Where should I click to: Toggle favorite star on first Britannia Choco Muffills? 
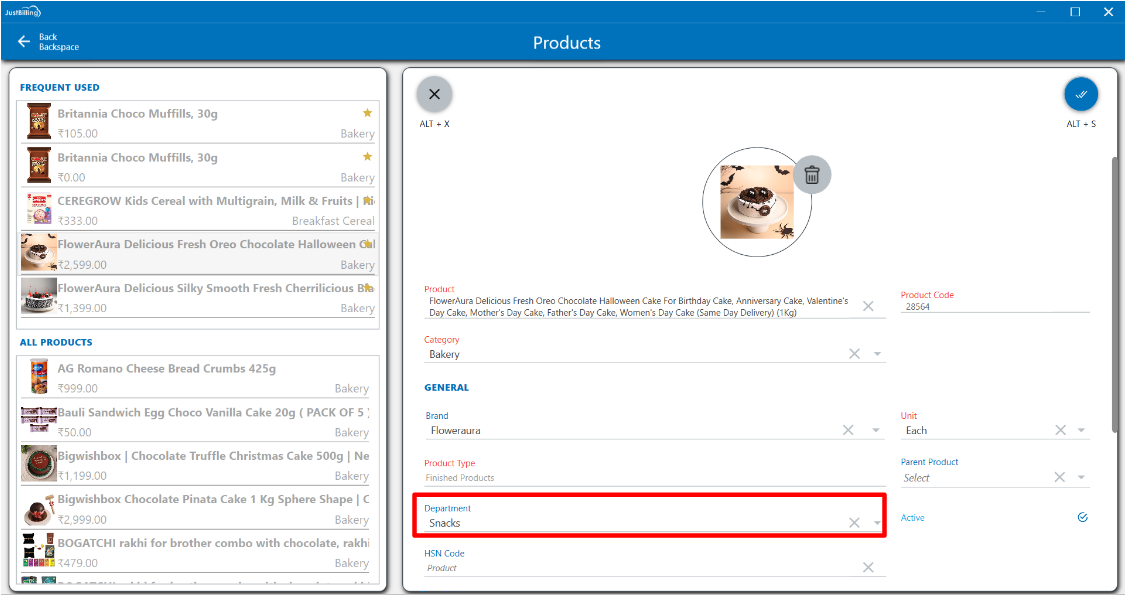[x=367, y=113]
